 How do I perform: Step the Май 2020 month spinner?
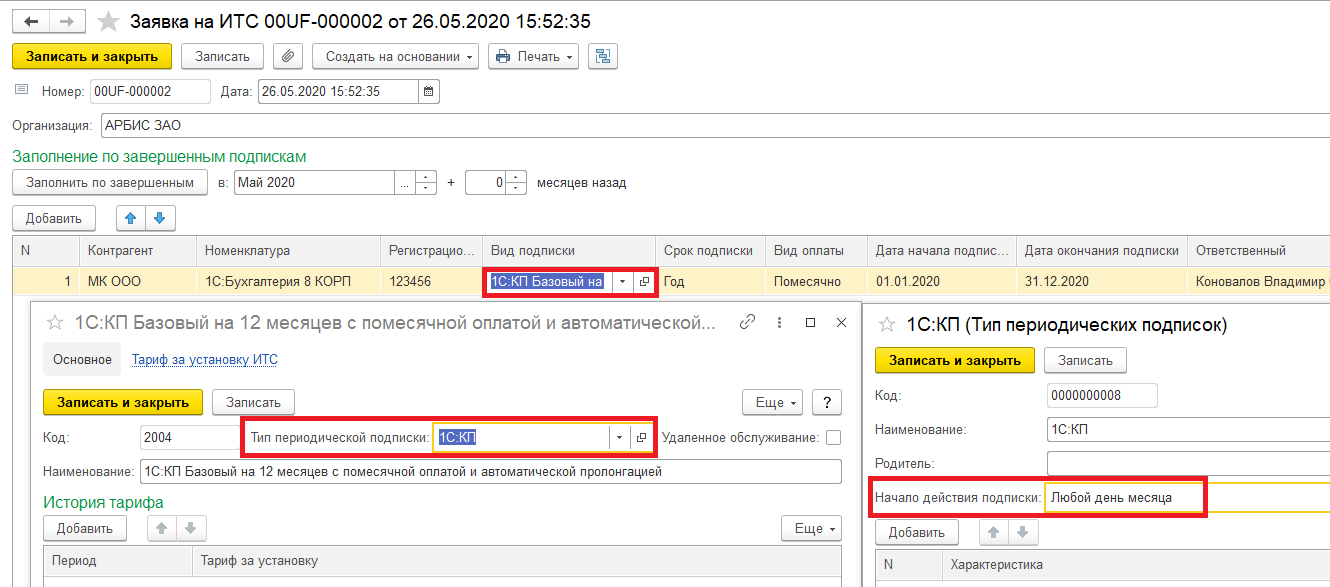click(426, 183)
